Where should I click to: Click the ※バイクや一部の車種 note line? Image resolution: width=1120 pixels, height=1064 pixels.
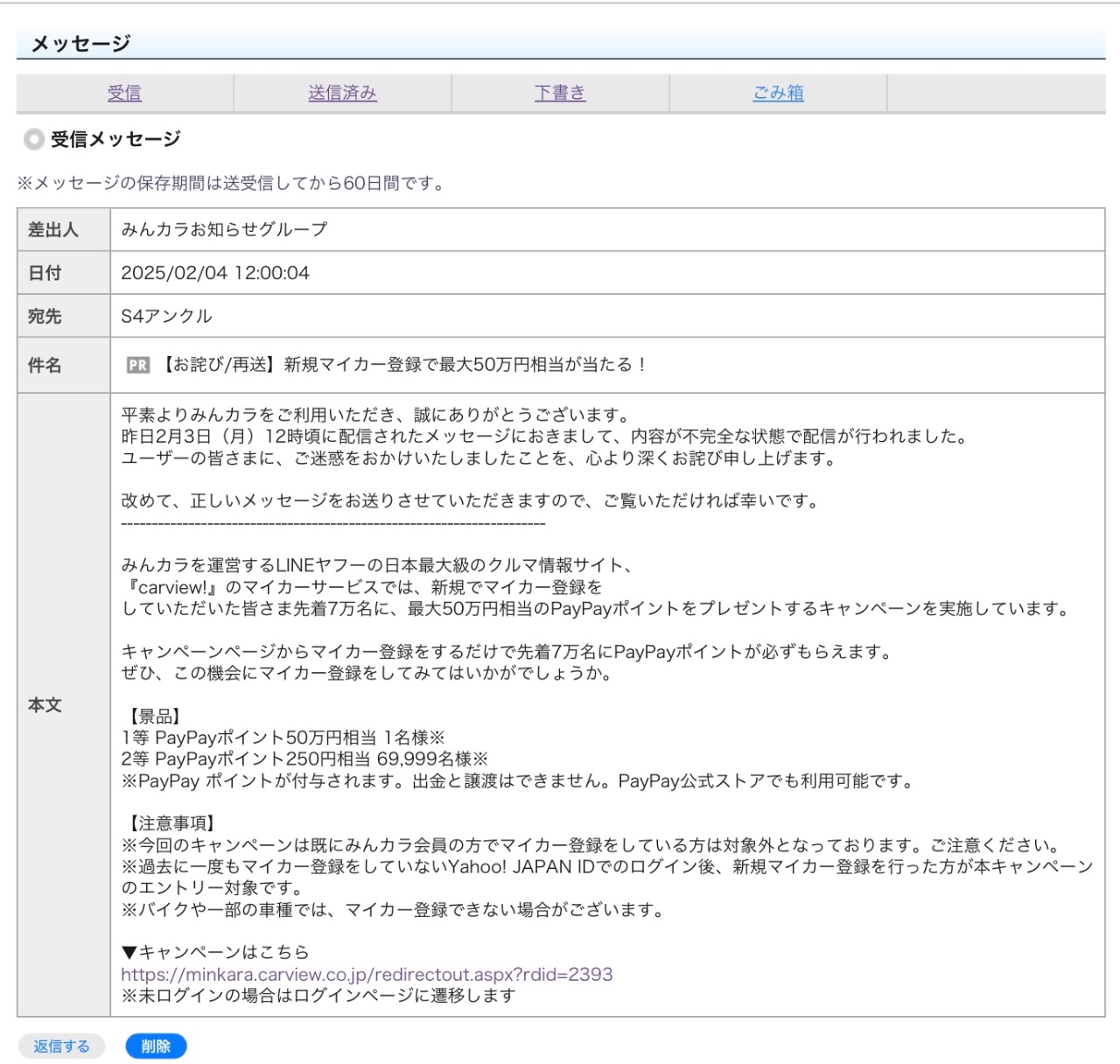tap(393, 910)
